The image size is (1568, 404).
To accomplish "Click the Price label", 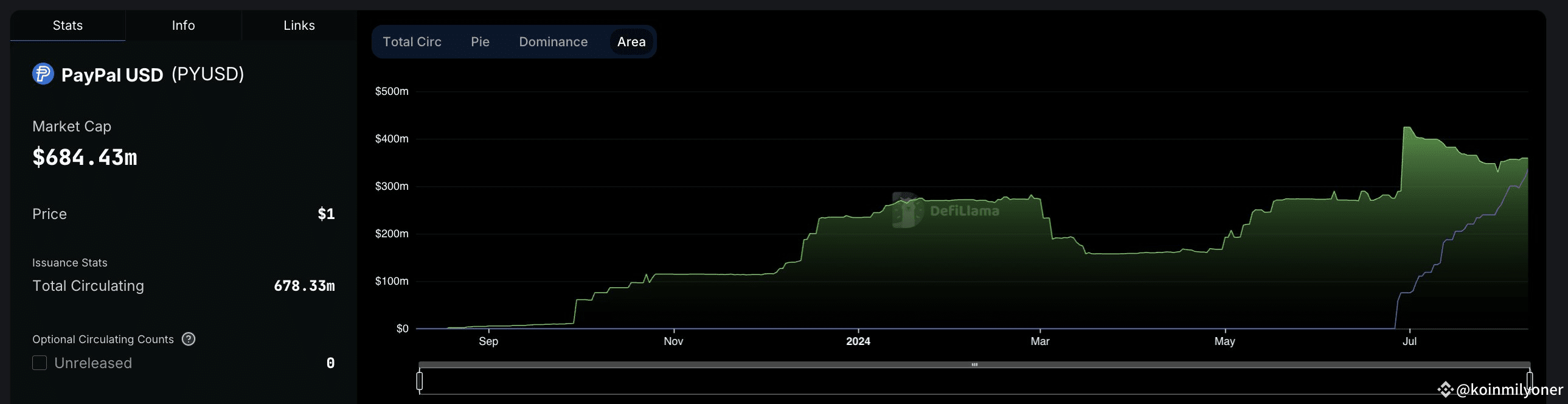I will coord(49,215).
